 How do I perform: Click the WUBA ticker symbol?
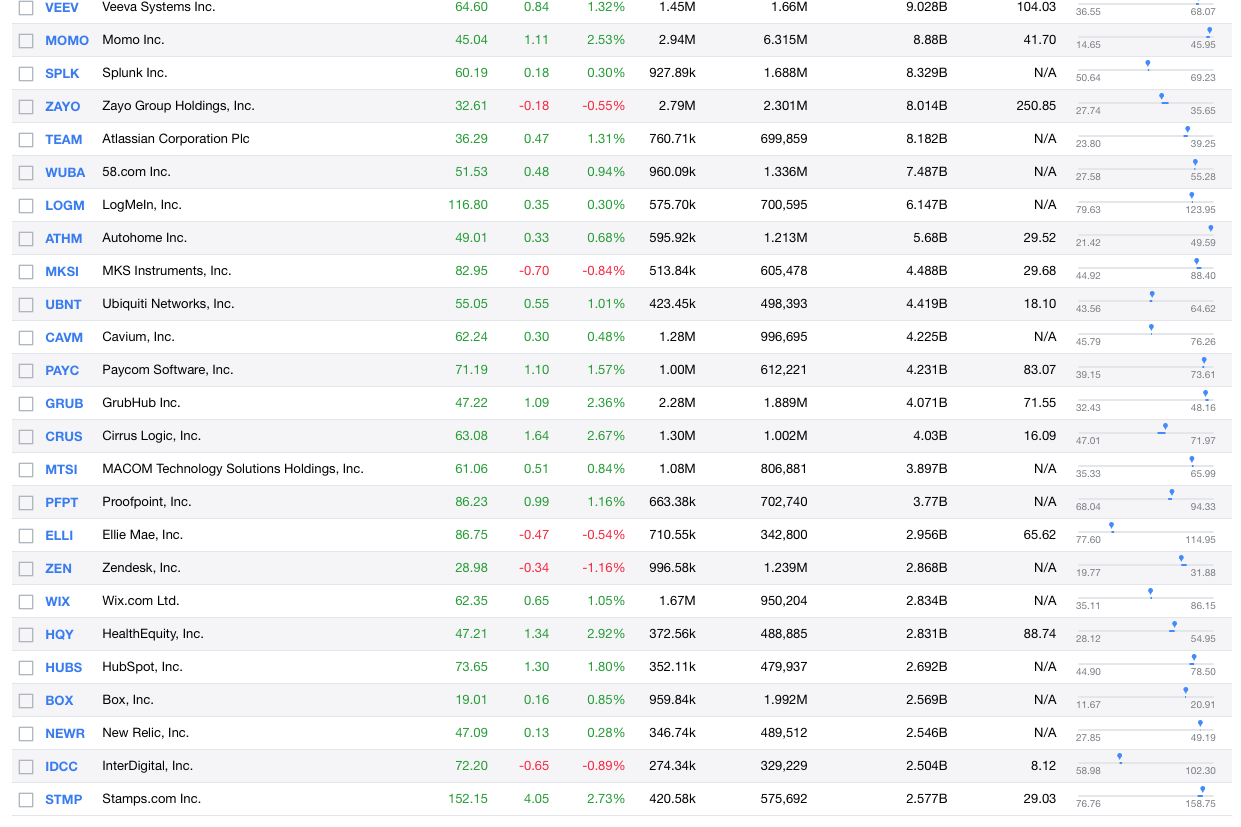click(x=65, y=172)
